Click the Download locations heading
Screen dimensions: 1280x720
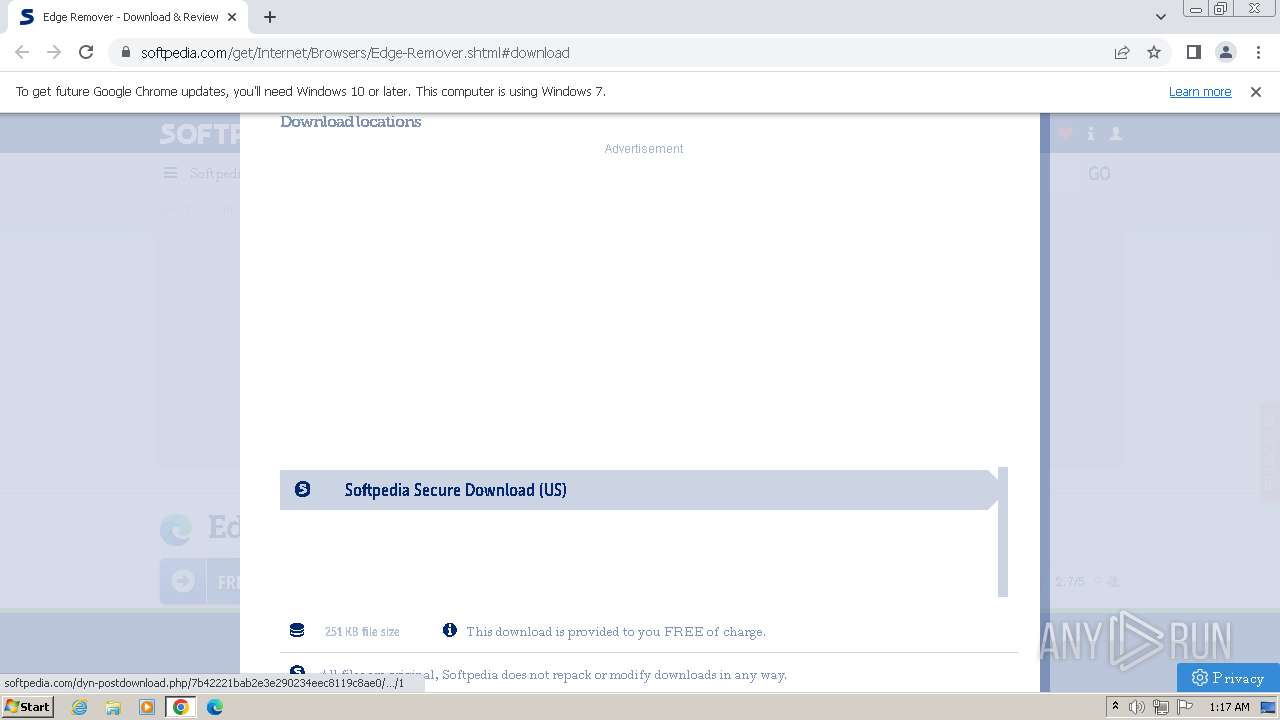(x=351, y=122)
